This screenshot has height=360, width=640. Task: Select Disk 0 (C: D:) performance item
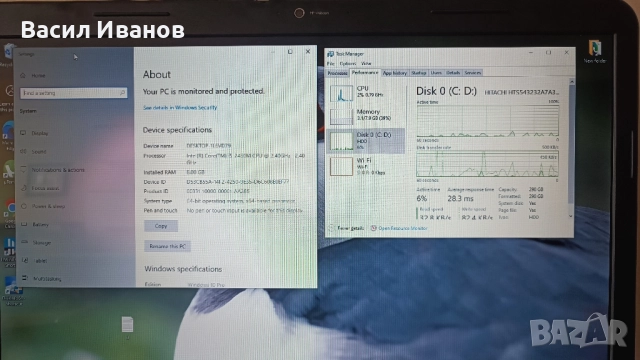pyautogui.click(x=366, y=141)
